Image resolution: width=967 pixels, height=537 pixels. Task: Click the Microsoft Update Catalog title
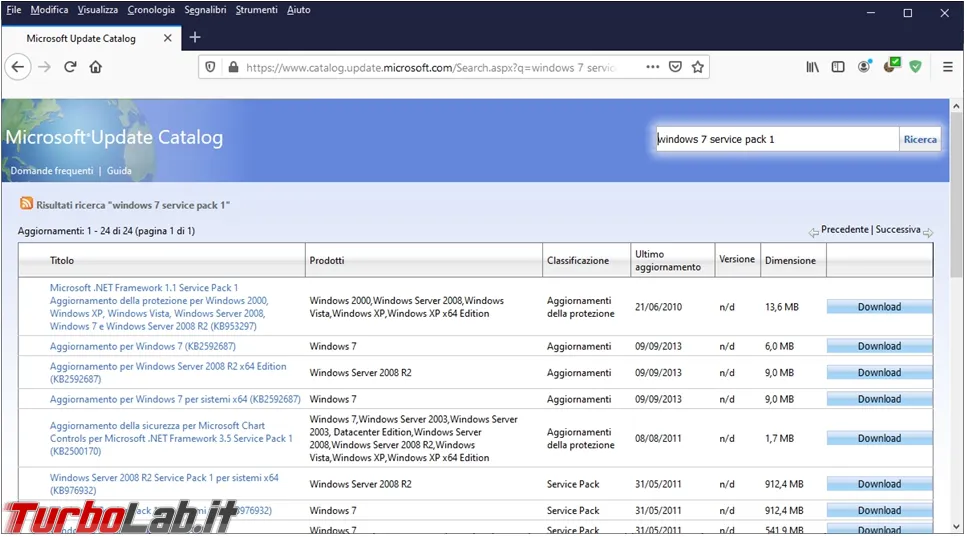(x=114, y=137)
